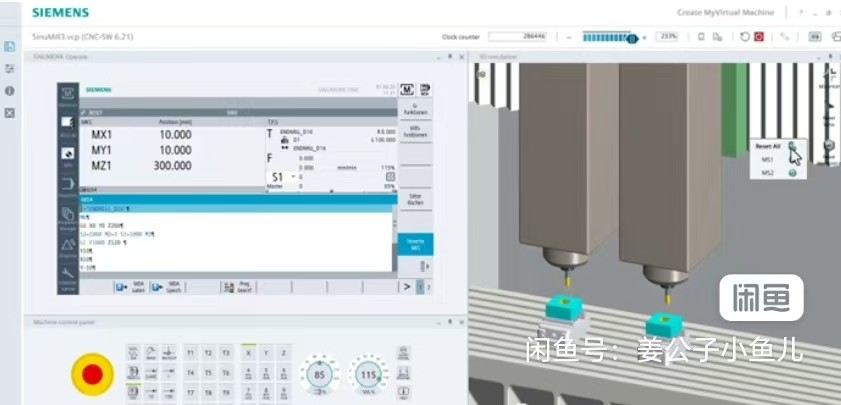The width and height of the screenshot is (841, 405).
Task: Select the highlighted first MDA program line
Action: 235,208
